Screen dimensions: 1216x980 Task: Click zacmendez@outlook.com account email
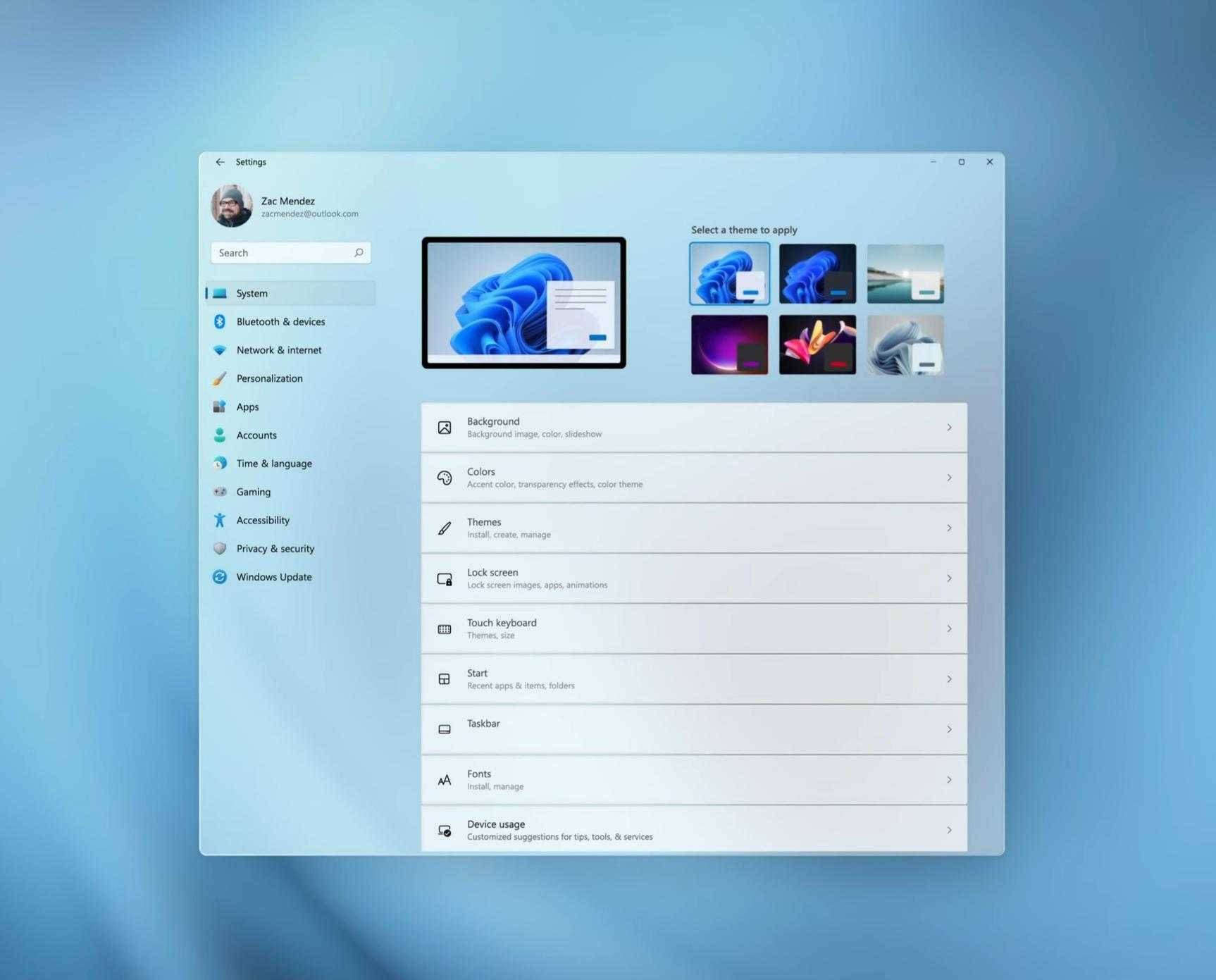click(310, 214)
